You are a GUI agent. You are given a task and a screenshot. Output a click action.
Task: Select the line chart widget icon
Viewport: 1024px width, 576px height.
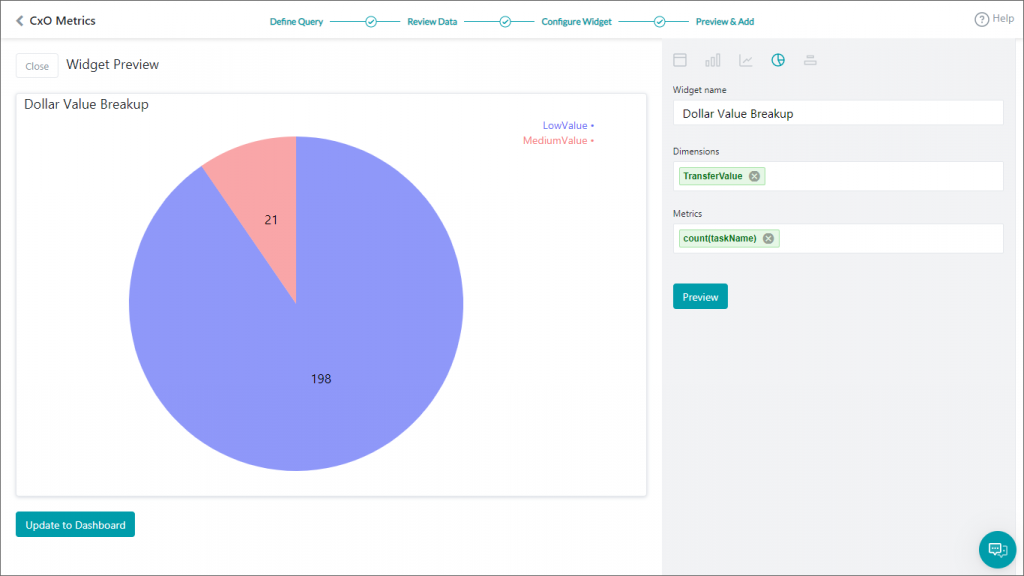pos(745,60)
